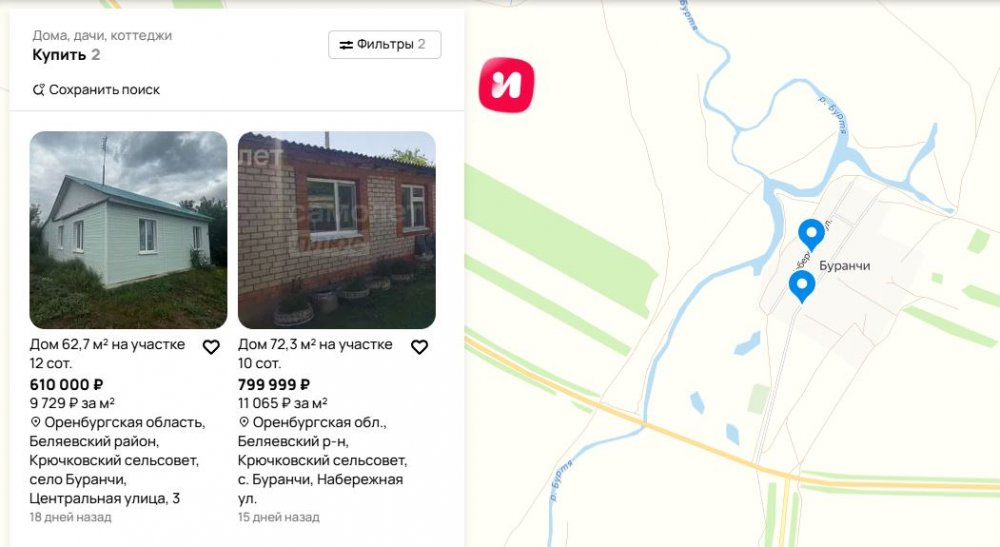Open photo of green-roofed white house
The height and width of the screenshot is (547, 1000).
tap(128, 230)
